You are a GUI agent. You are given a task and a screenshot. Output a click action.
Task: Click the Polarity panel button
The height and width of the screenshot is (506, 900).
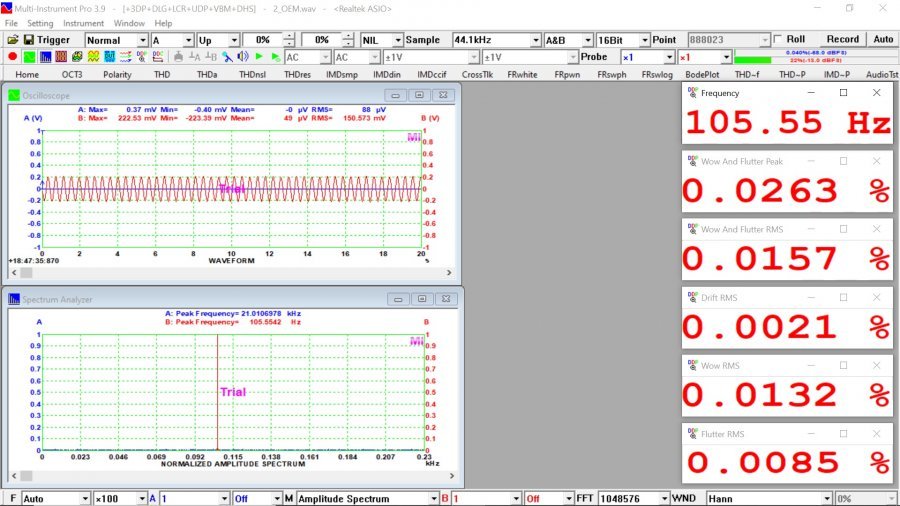[117, 75]
